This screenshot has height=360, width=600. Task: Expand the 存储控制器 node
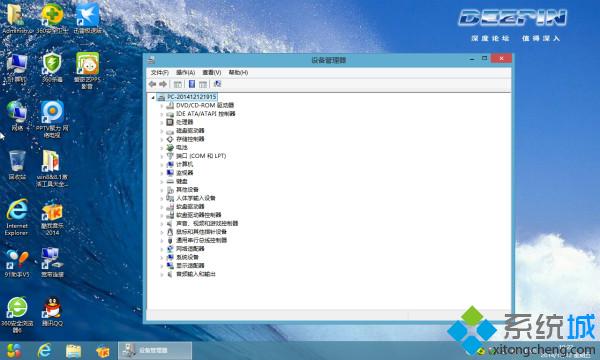[x=161, y=139]
